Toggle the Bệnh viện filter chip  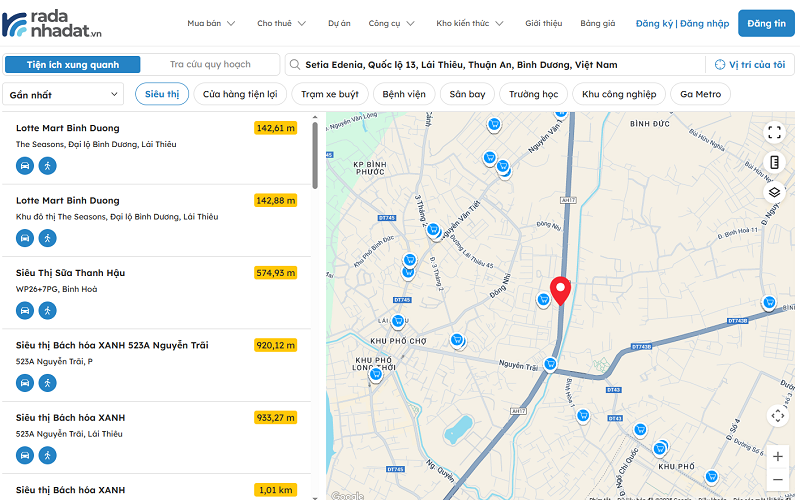point(403,94)
